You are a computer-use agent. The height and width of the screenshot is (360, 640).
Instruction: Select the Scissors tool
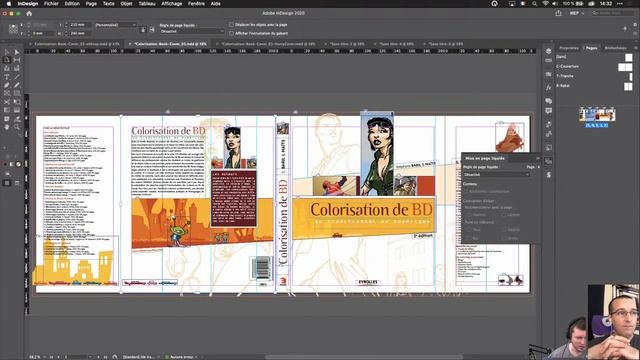pos(7,102)
